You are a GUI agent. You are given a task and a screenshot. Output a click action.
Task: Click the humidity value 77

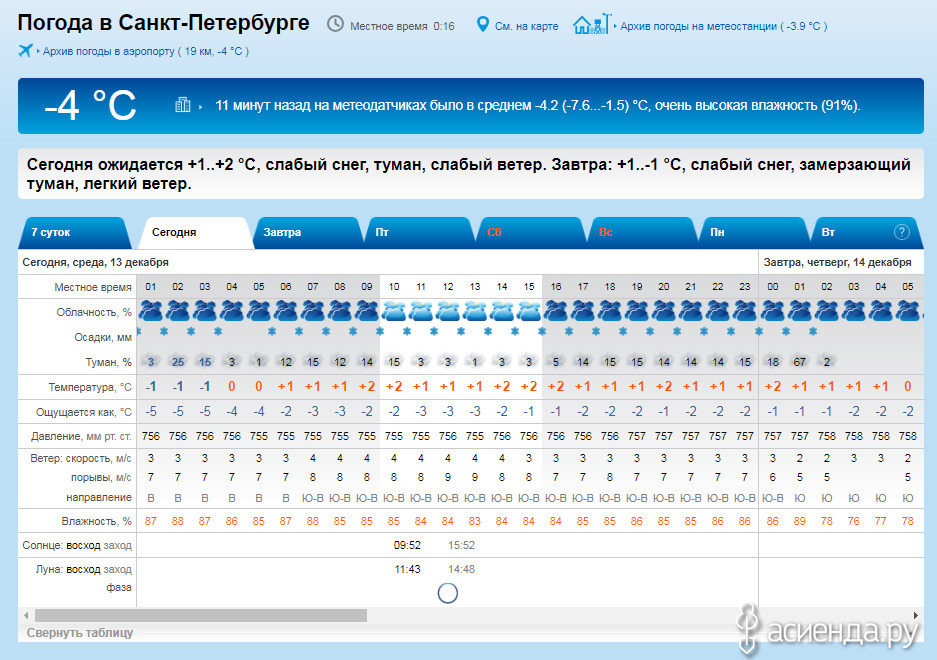point(881,521)
